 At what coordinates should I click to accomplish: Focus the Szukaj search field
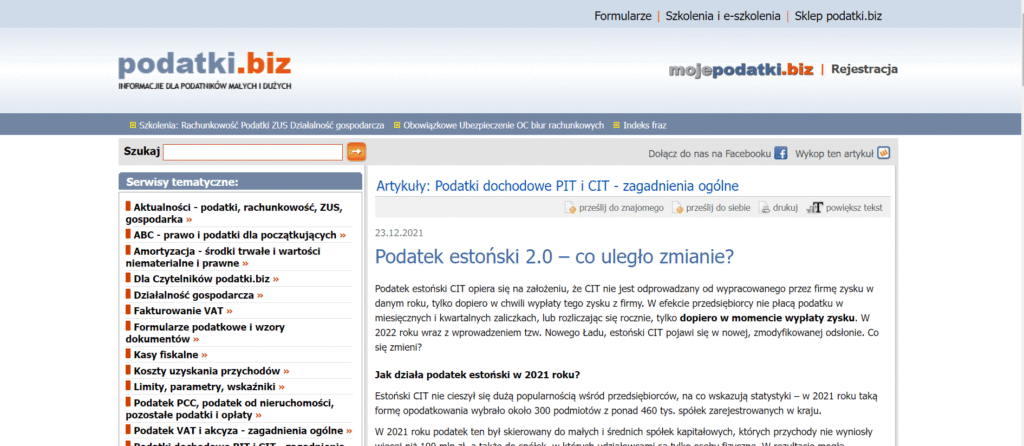tap(253, 152)
